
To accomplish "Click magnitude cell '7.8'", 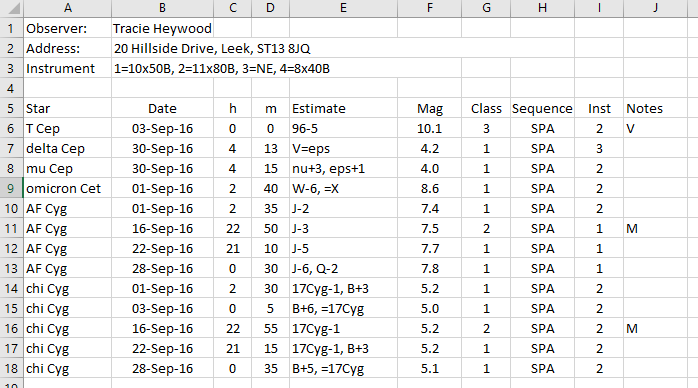I will (430, 268).
